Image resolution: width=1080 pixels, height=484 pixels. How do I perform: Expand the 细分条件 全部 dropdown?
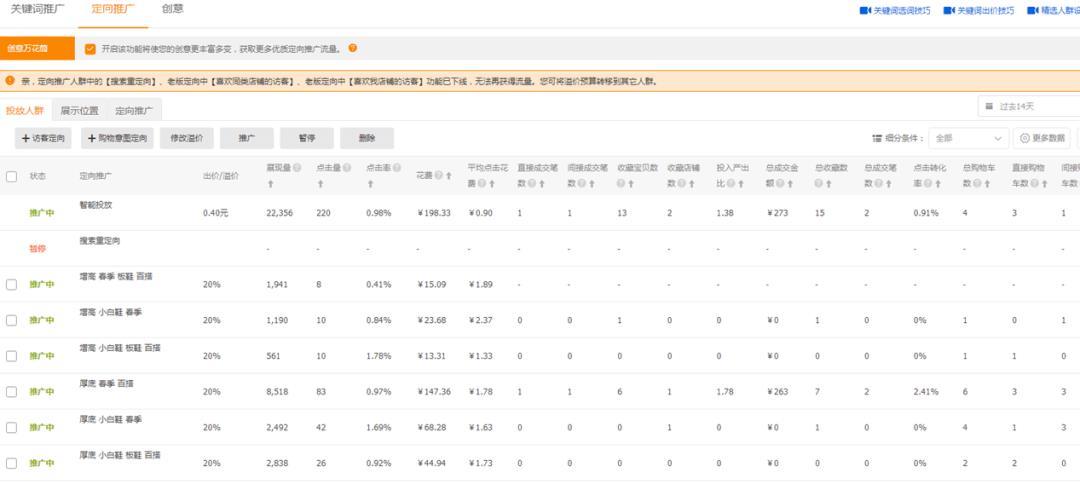point(968,138)
